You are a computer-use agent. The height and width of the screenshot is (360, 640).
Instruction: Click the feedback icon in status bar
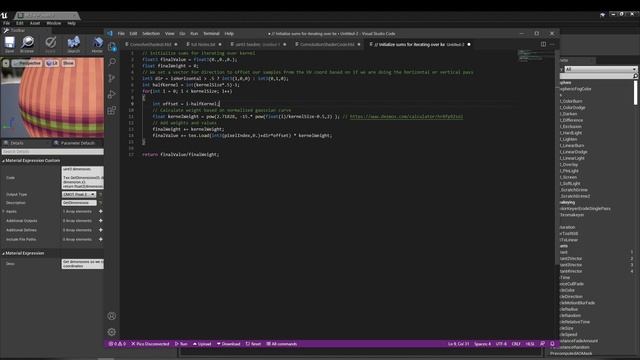pyautogui.click(x=542, y=344)
